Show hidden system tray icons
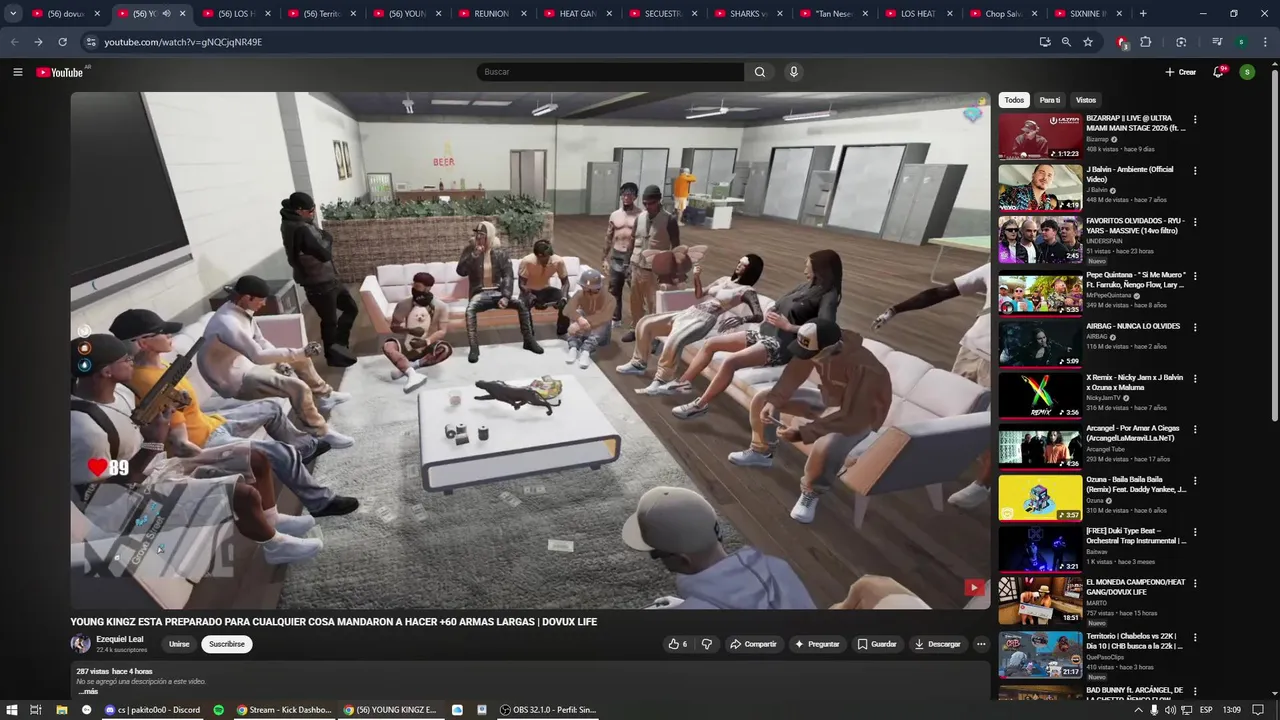Screen dimensions: 1280x720 pos(1137,710)
